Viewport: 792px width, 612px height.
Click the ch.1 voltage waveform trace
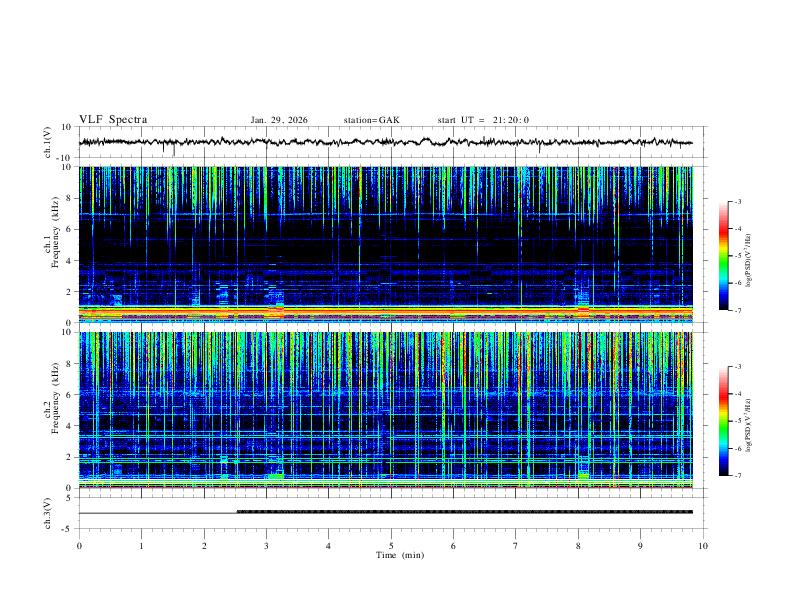click(x=385, y=142)
